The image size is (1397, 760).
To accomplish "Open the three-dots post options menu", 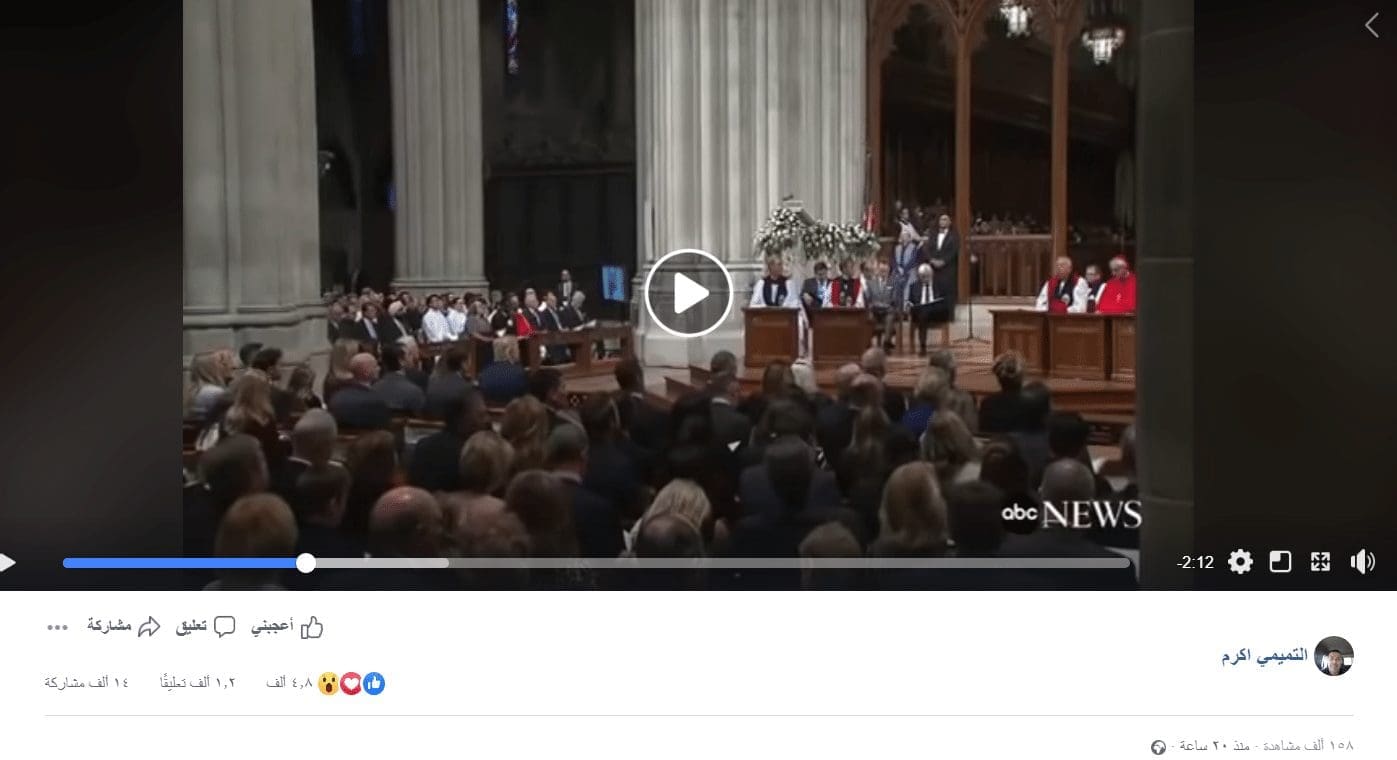I will coord(58,627).
